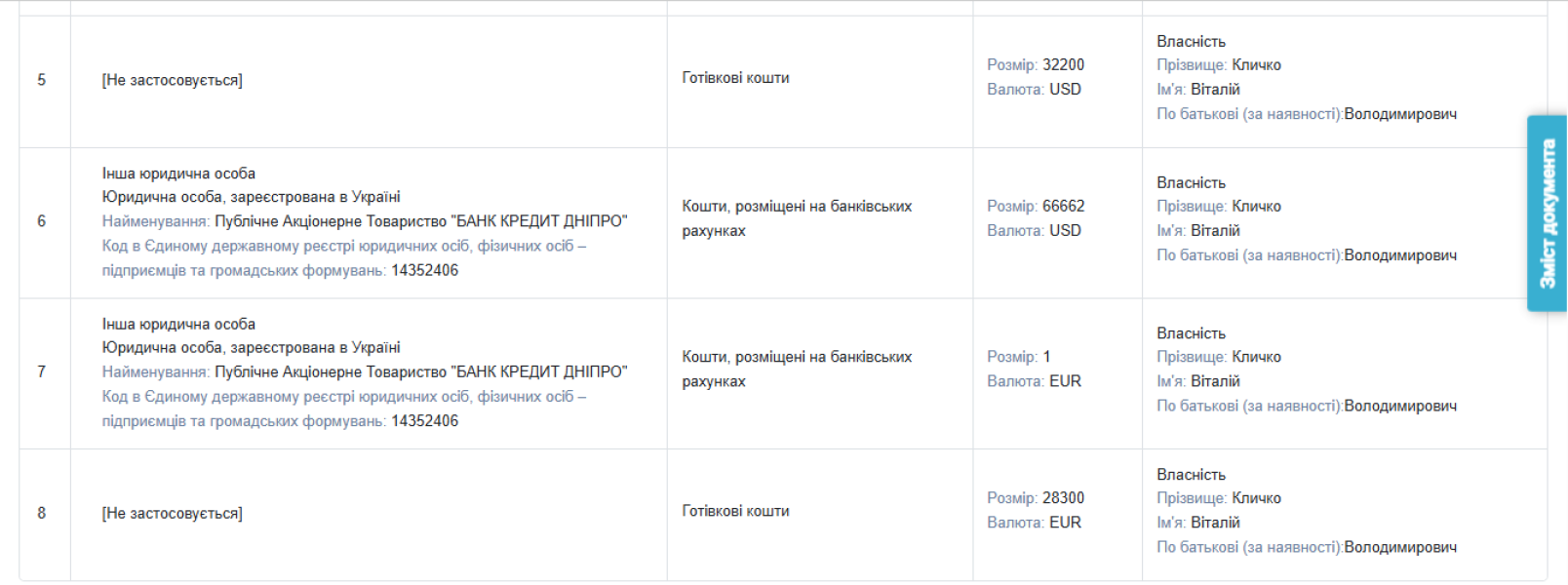
Task: Click USD currency in row 6
Action: [1065, 231]
